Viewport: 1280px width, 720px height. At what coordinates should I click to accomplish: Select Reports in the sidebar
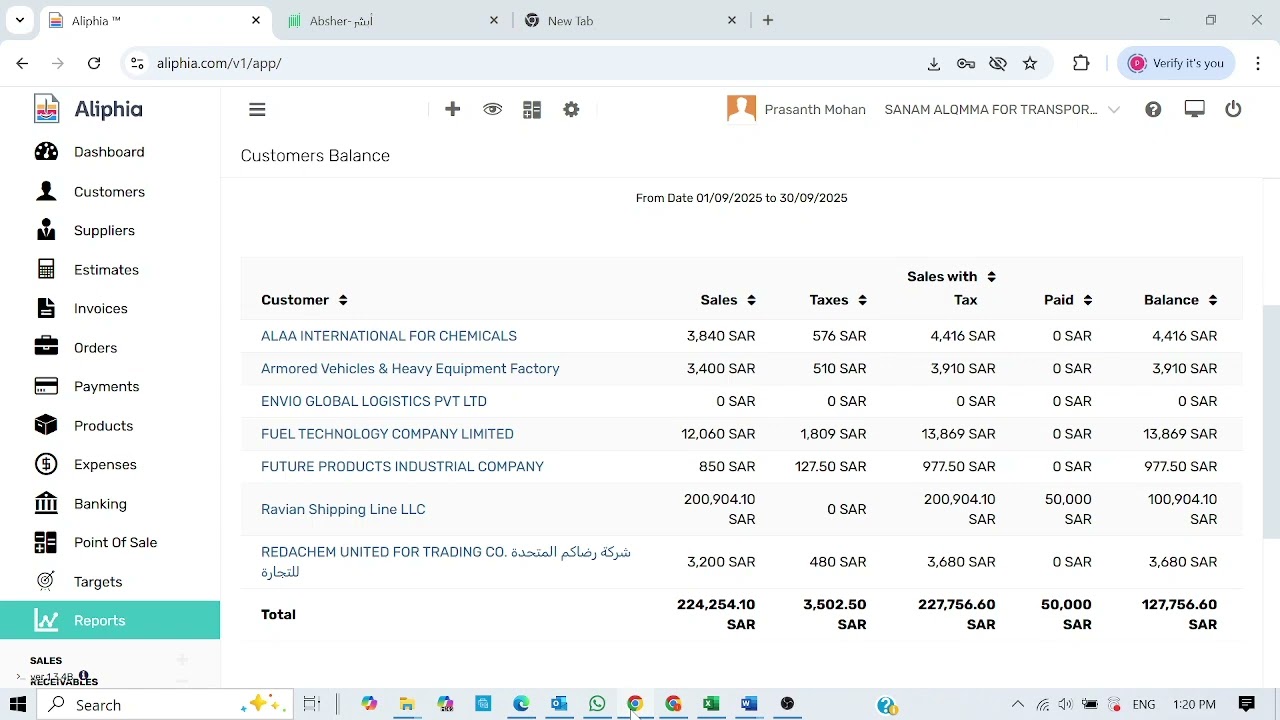click(x=110, y=620)
